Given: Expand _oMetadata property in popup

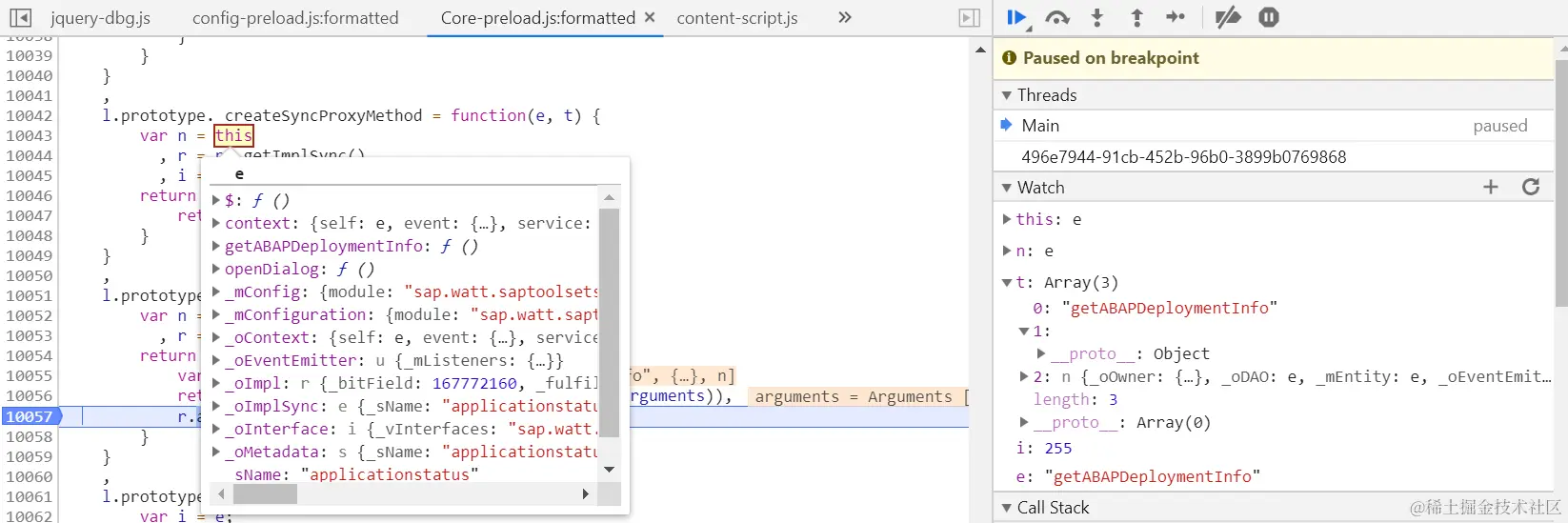Looking at the screenshot, I should click(x=216, y=452).
